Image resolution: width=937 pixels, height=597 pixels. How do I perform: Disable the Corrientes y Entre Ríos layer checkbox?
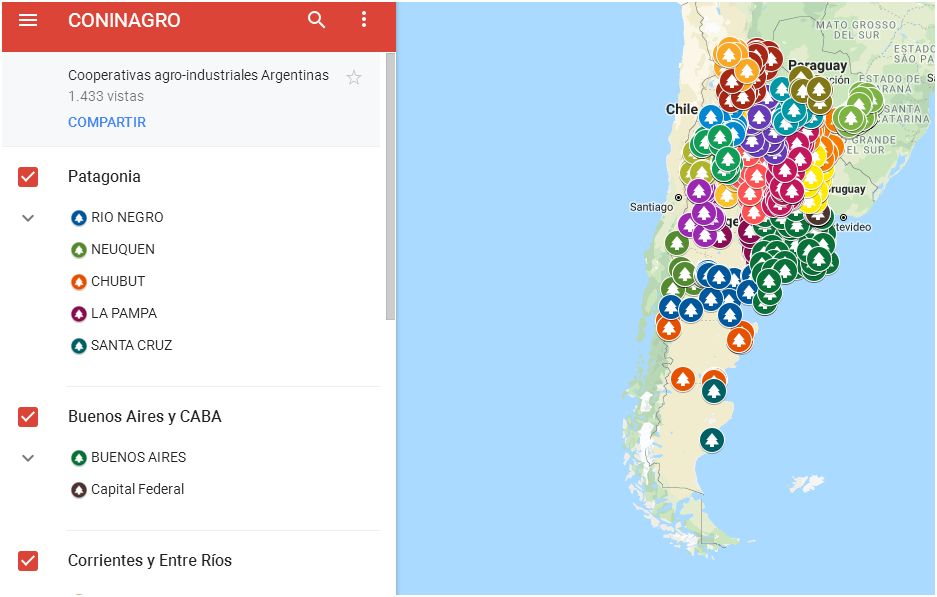[x=28, y=561]
